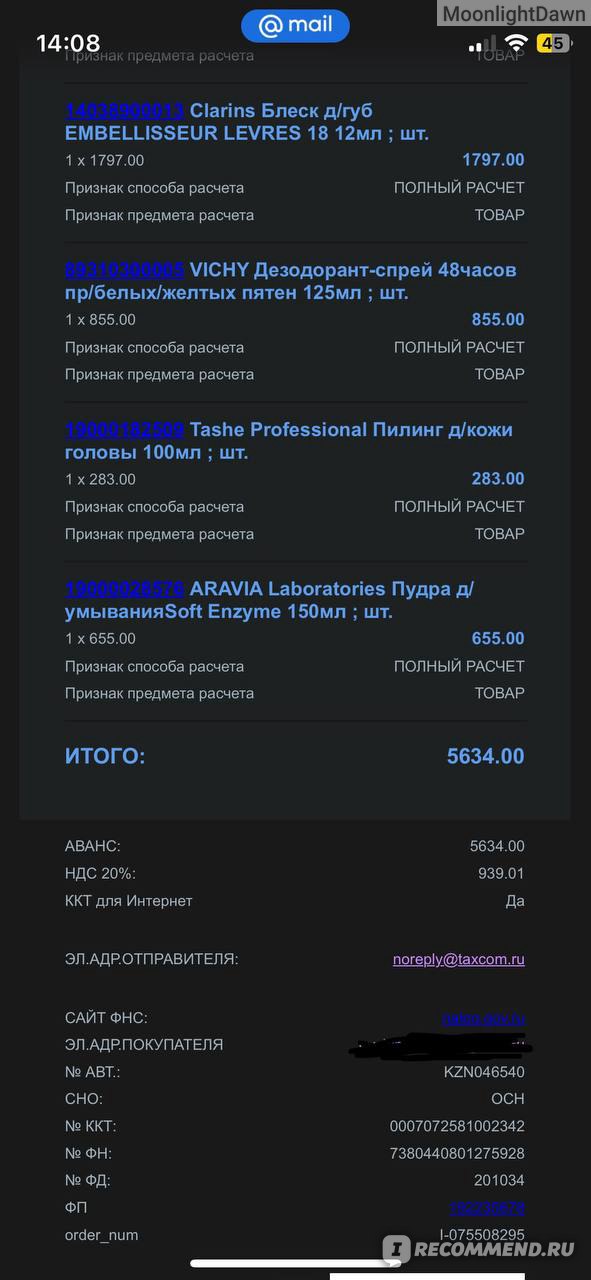Tap the battery indicator showing 45

pyautogui.click(x=554, y=43)
